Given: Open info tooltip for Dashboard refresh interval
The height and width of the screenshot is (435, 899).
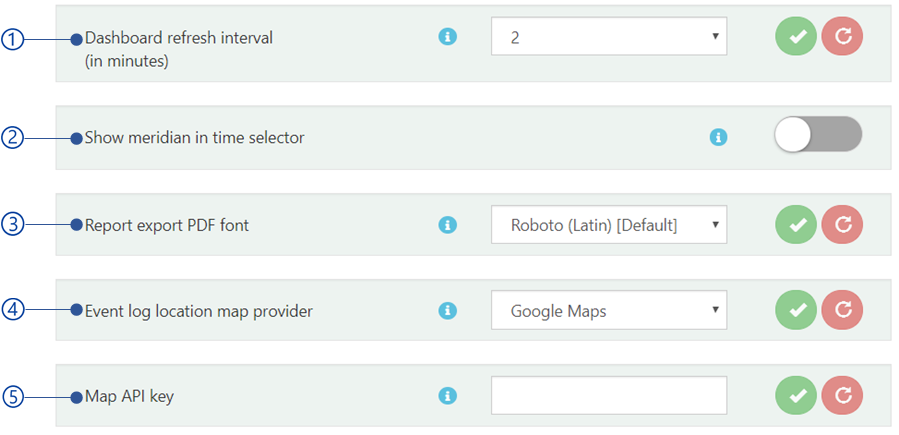Looking at the screenshot, I should pyautogui.click(x=448, y=37).
